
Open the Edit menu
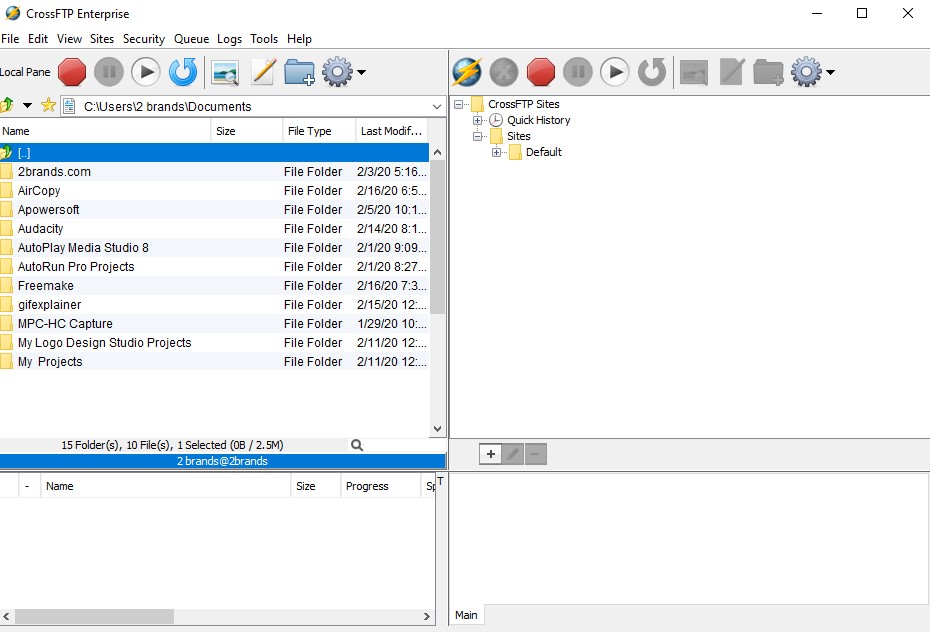(x=38, y=39)
